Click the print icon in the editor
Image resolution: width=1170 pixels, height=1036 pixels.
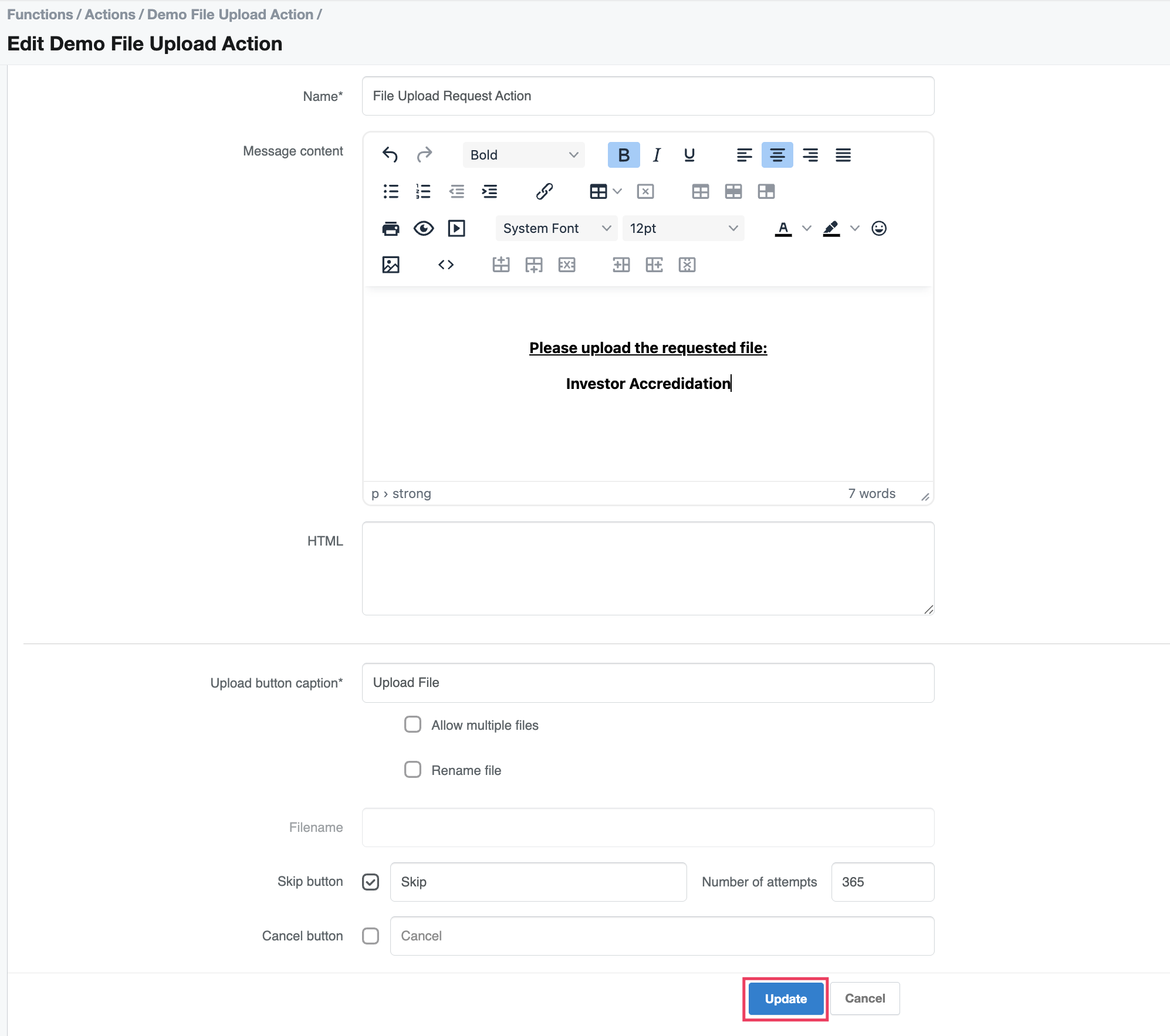(x=391, y=228)
